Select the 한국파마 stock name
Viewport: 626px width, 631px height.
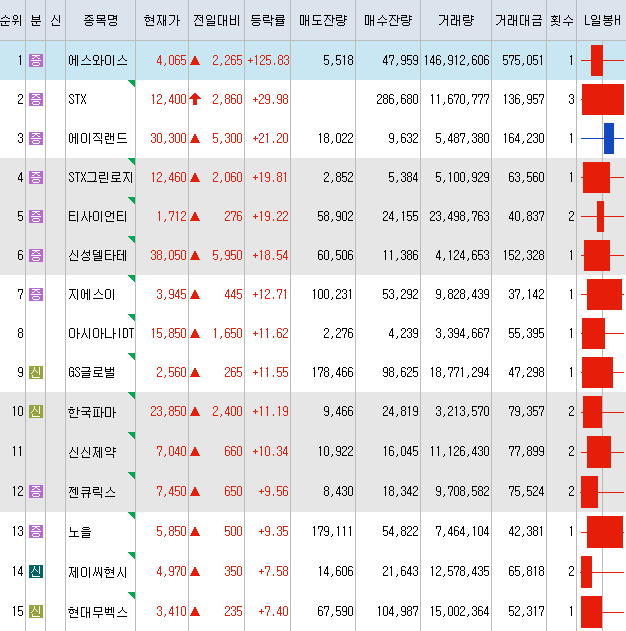[x=92, y=412]
